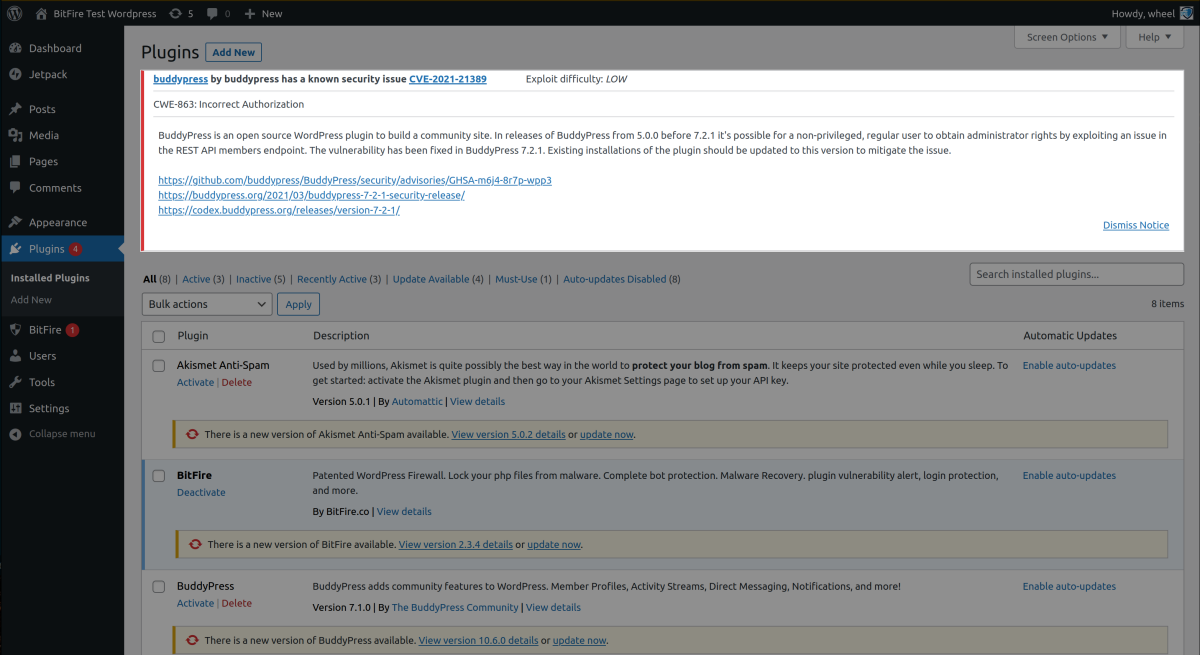Click the Apply bulk action button
This screenshot has height=655, width=1200.
tap(298, 304)
